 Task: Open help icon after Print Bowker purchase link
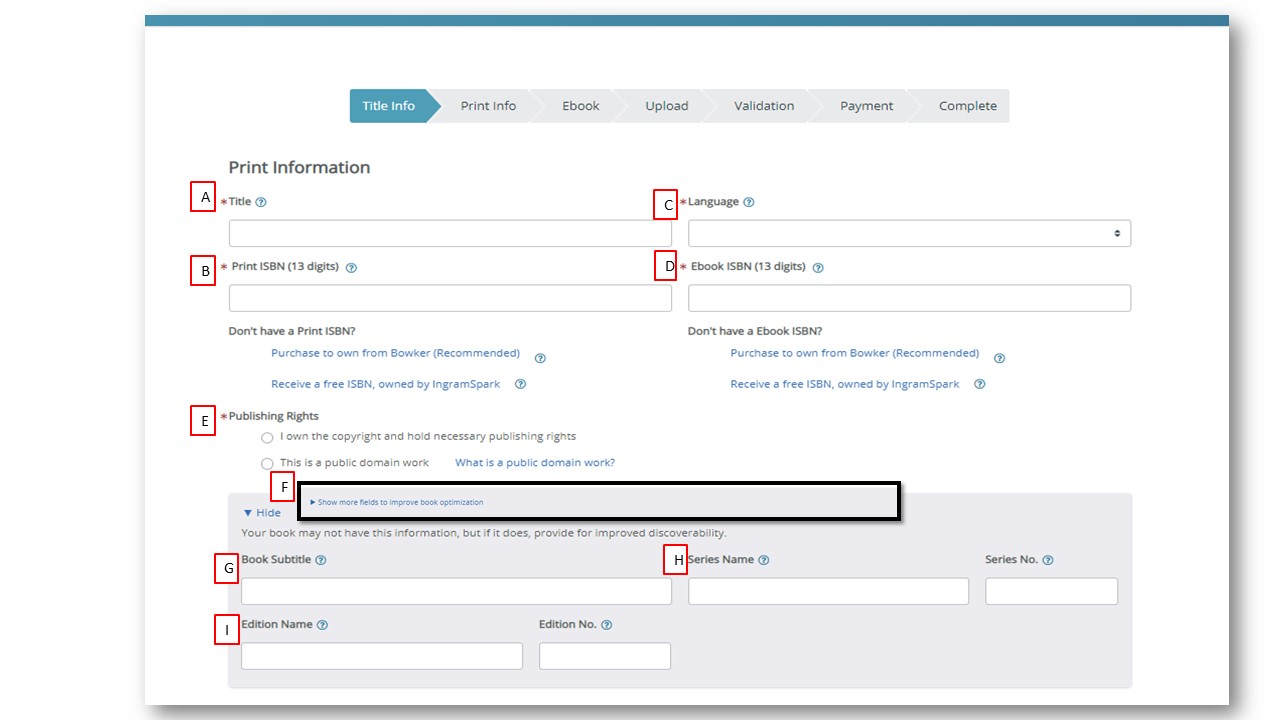pyautogui.click(x=540, y=358)
